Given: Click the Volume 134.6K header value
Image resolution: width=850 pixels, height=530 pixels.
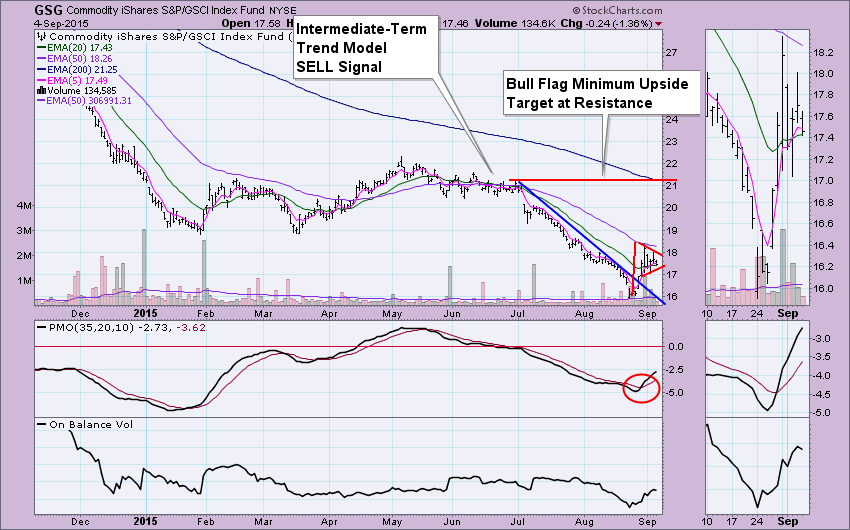Looking at the screenshot, I should point(515,23).
